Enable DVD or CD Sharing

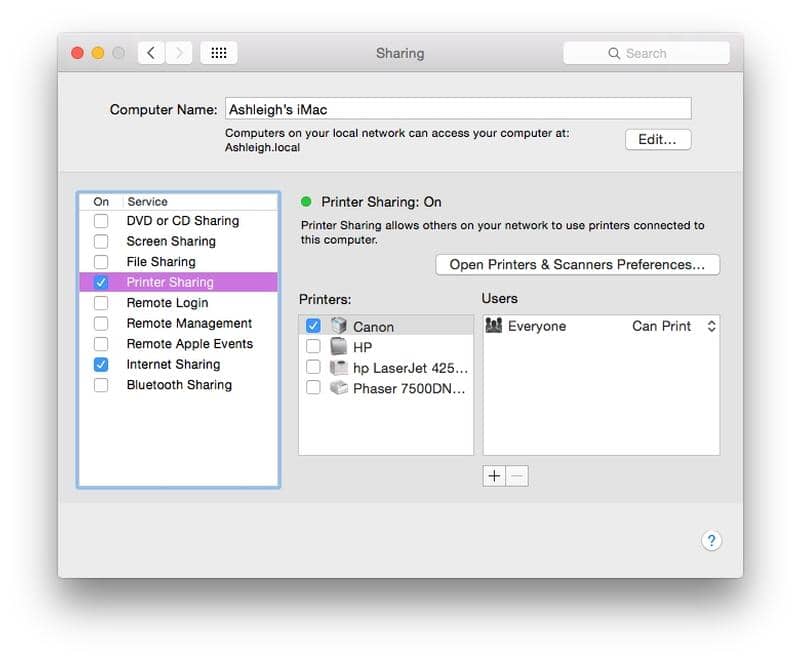point(100,220)
